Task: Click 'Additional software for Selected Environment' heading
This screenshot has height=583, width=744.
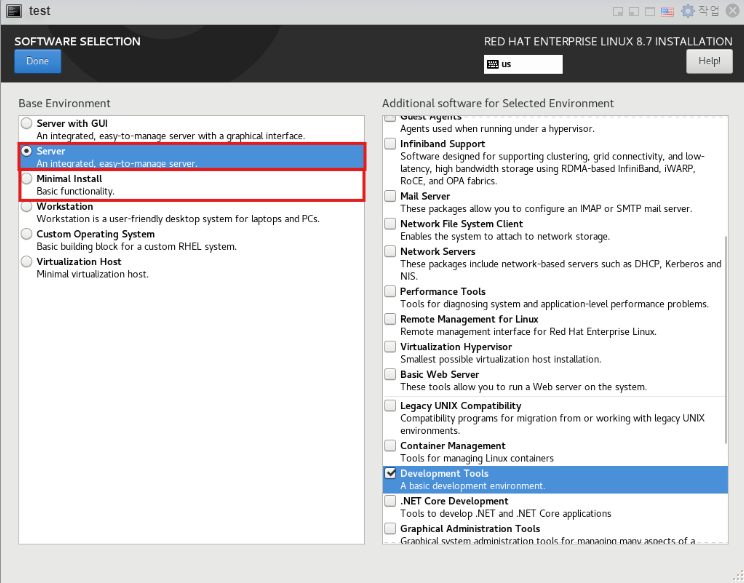Action: [x=498, y=103]
